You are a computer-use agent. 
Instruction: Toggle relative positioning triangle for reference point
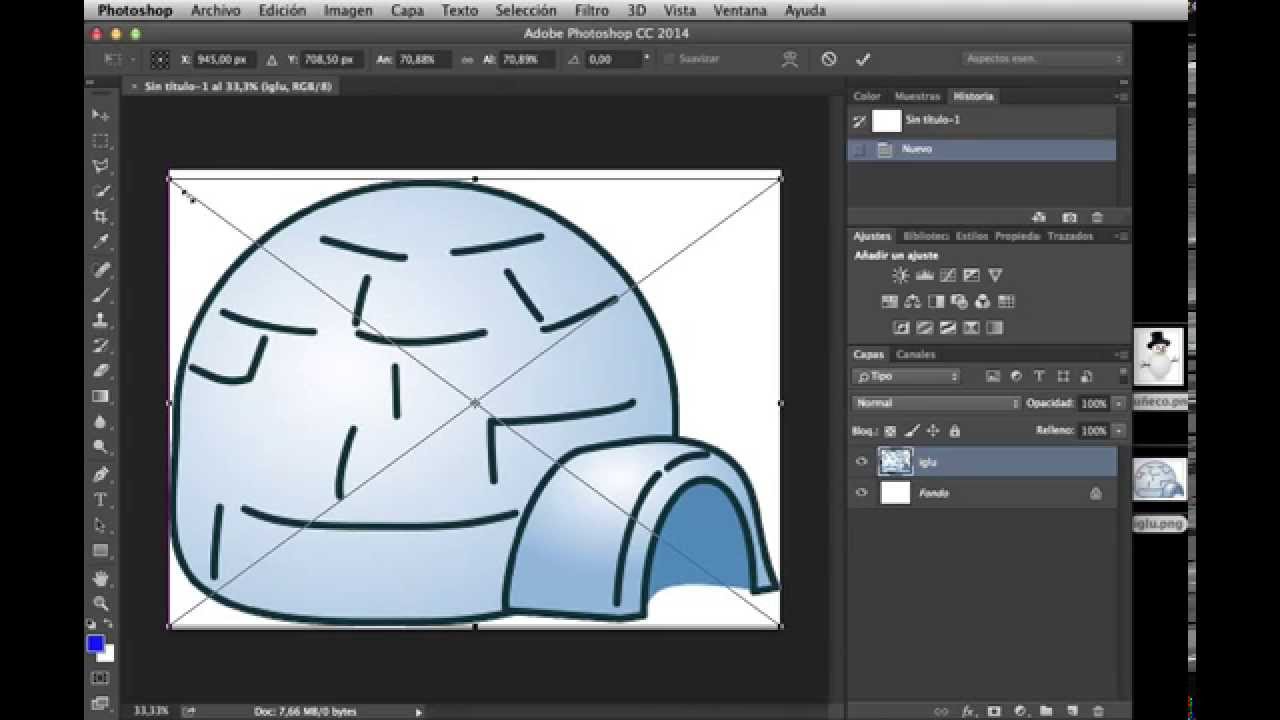pyautogui.click(x=271, y=60)
